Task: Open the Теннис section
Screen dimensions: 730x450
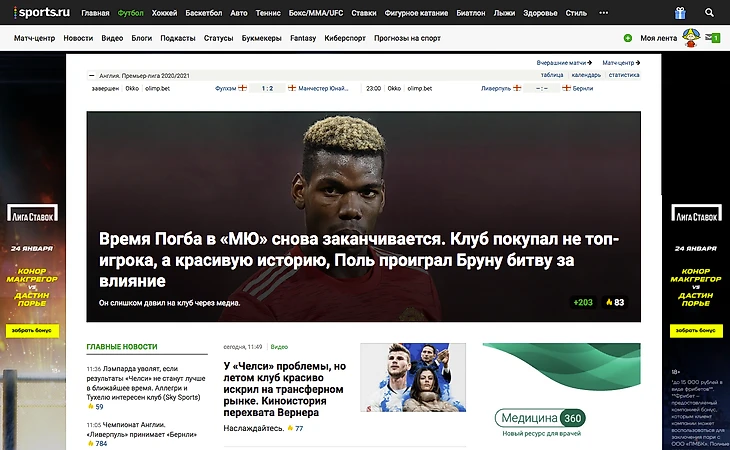Action: pos(268,13)
